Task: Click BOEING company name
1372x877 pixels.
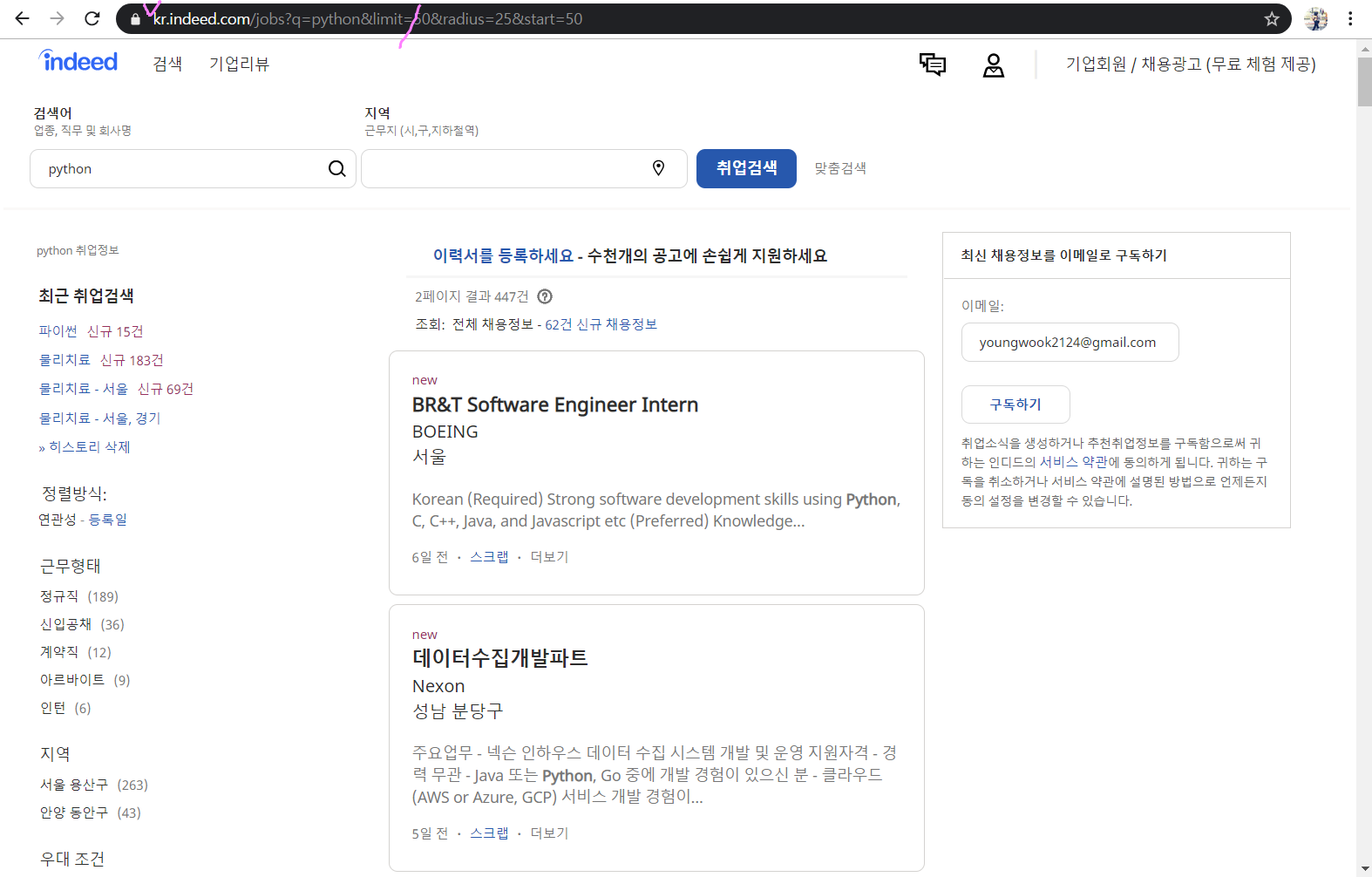Action: point(445,432)
